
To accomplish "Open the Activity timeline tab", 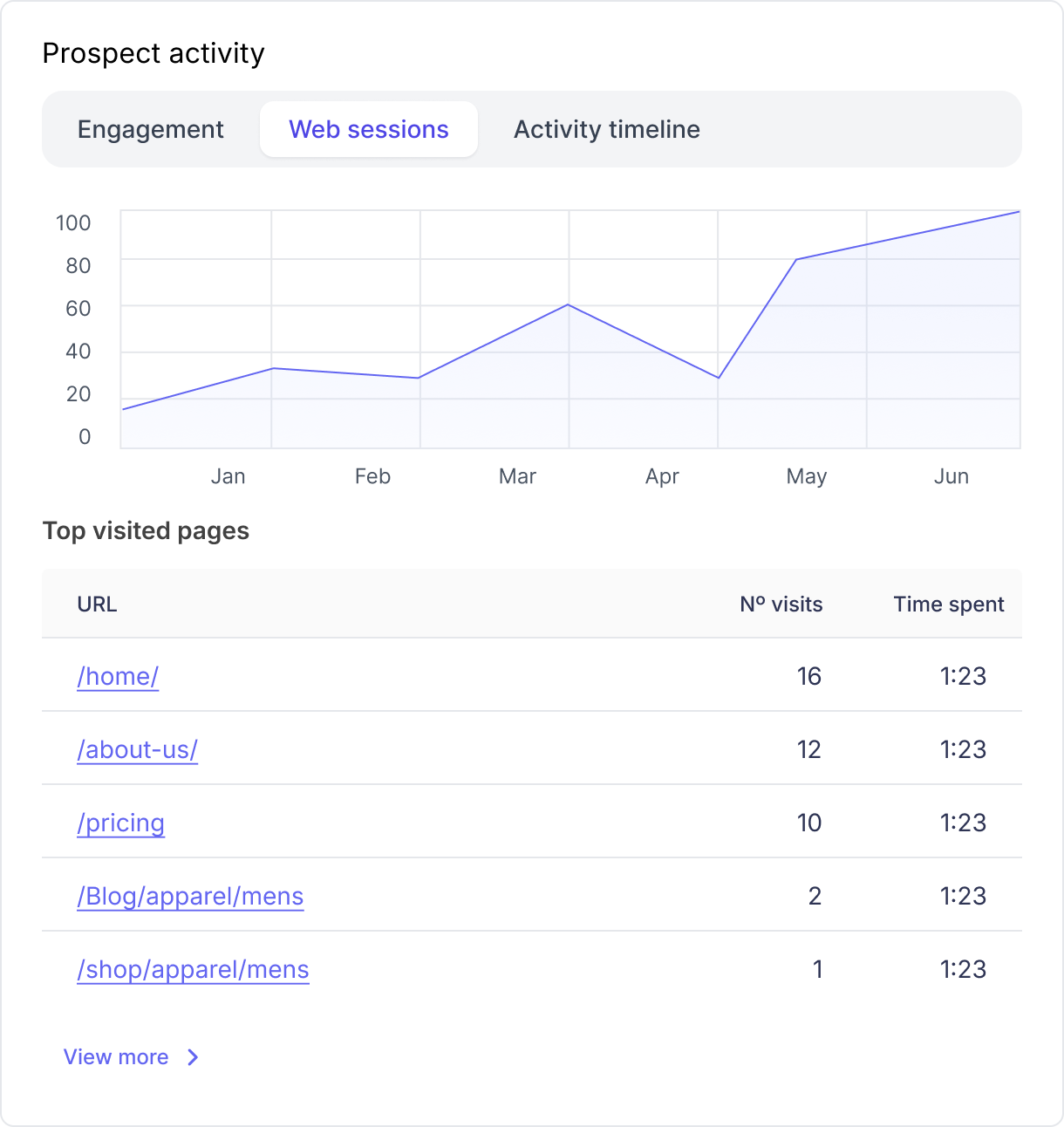I will pyautogui.click(x=606, y=129).
